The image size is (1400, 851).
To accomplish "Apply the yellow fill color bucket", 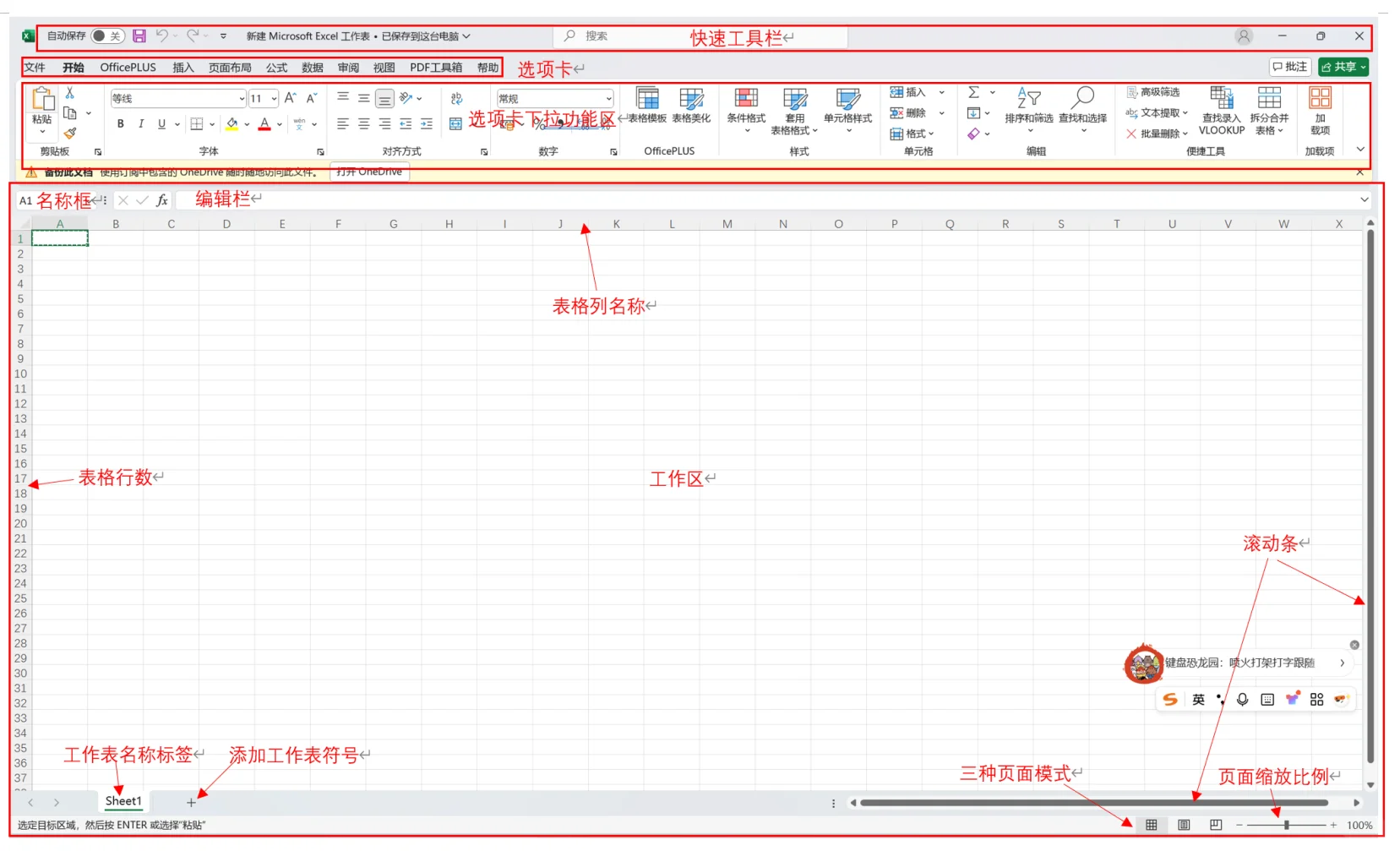I will [x=232, y=124].
